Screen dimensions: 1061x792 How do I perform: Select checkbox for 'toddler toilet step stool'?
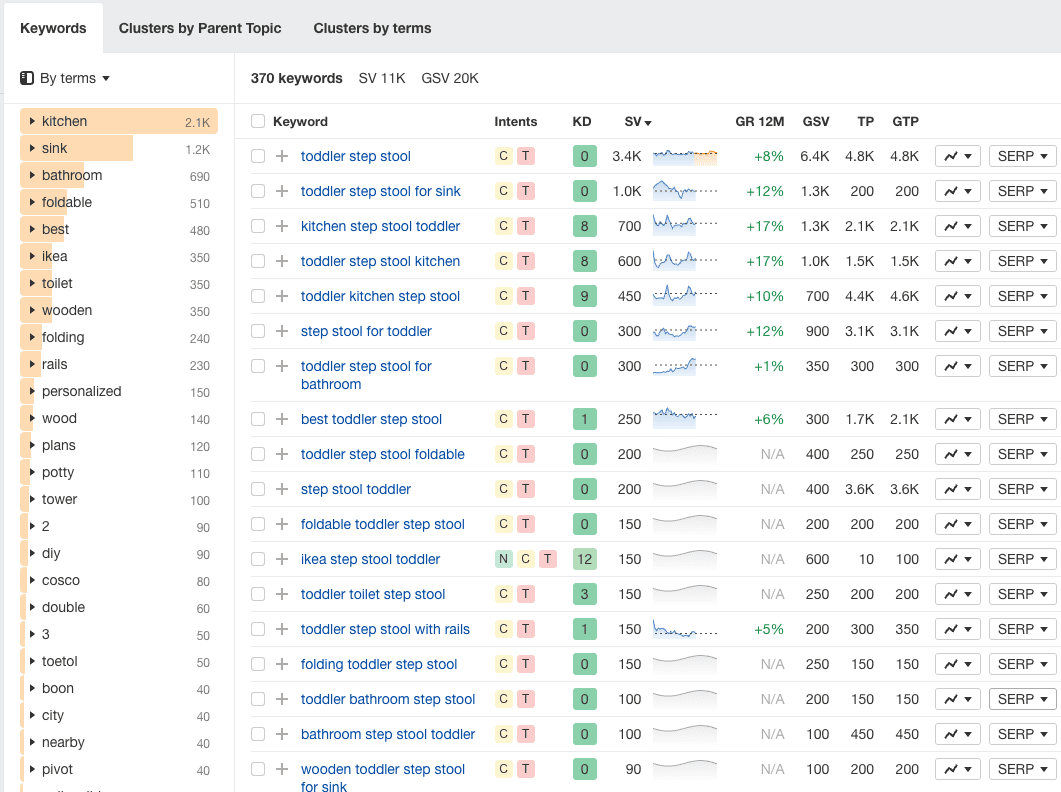258,594
